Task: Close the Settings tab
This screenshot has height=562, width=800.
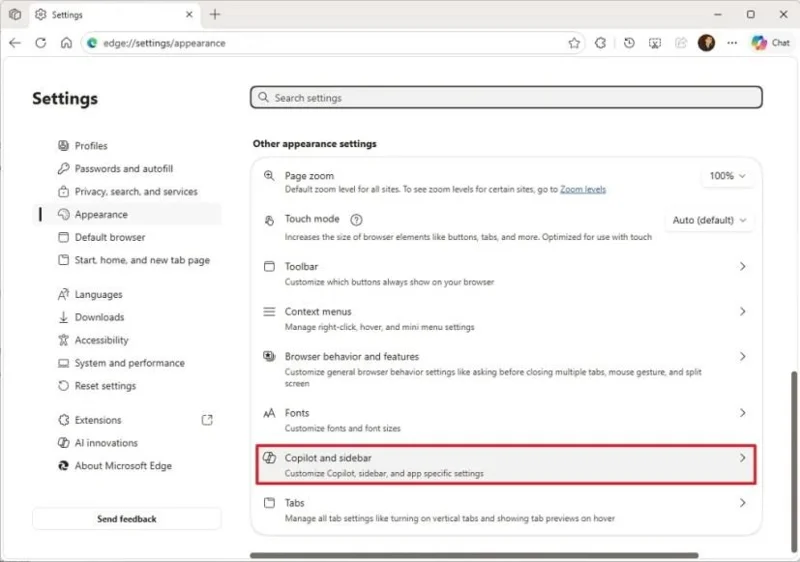Action: [189, 14]
